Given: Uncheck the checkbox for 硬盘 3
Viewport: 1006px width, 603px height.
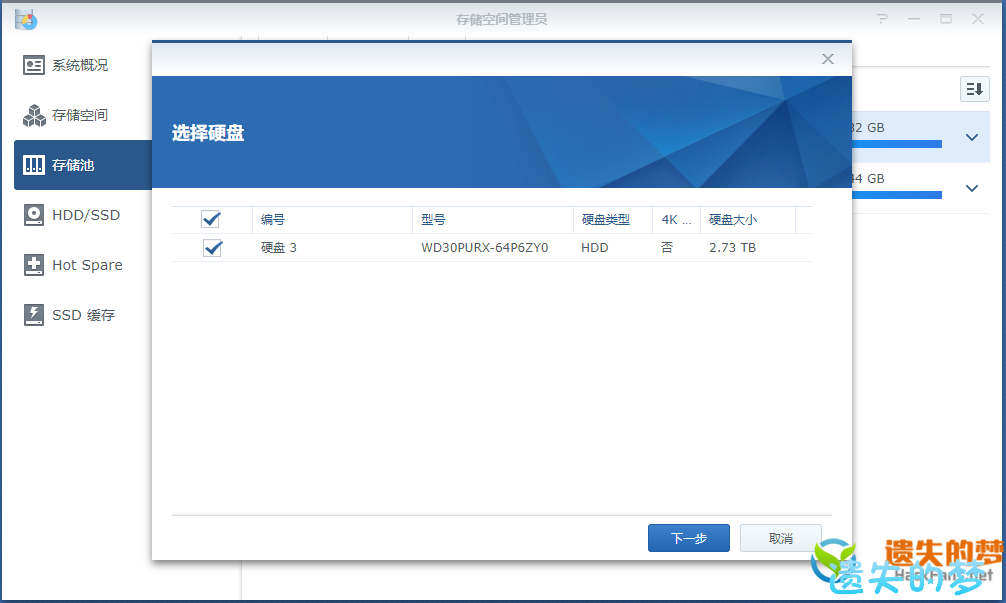Looking at the screenshot, I should [x=212, y=248].
